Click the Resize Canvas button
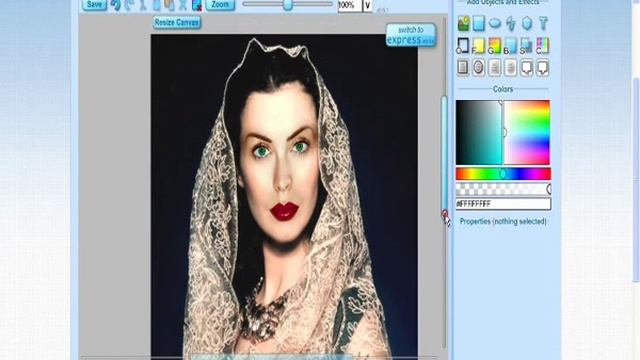Image resolution: width=640 pixels, height=360 pixels. (x=177, y=22)
